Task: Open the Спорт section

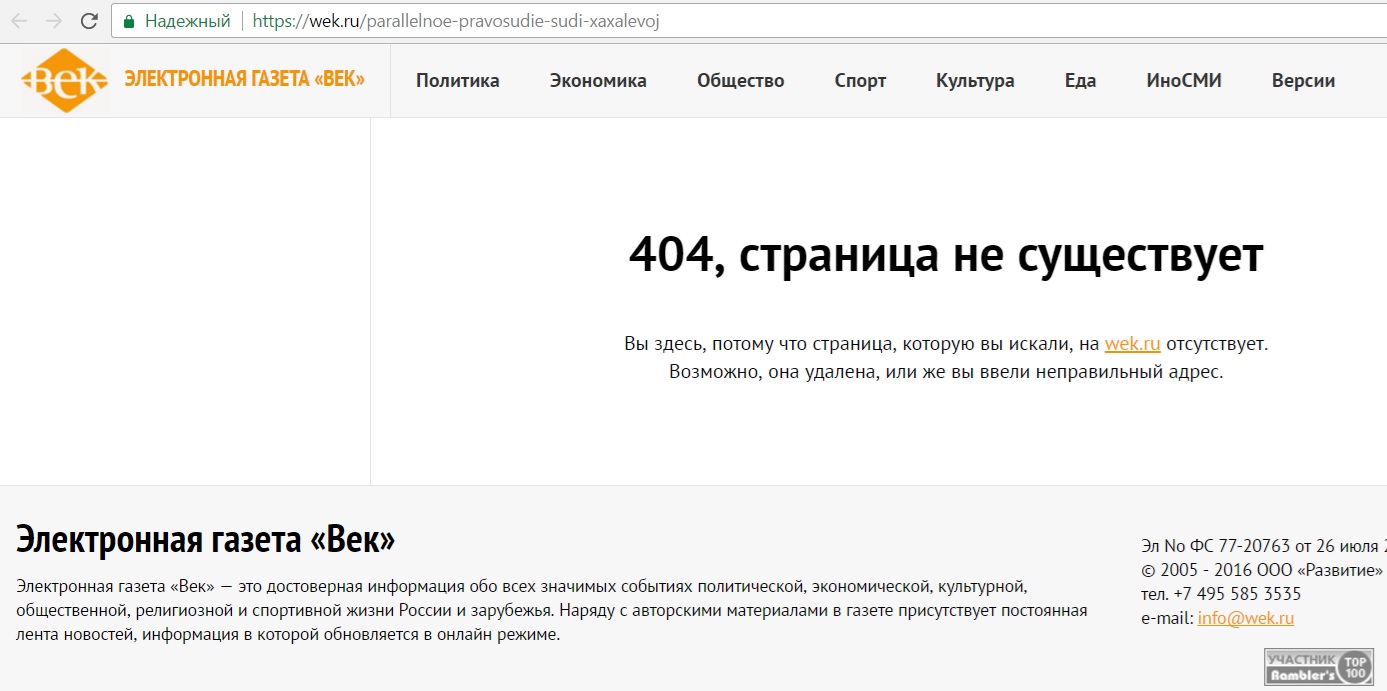Action: click(860, 81)
